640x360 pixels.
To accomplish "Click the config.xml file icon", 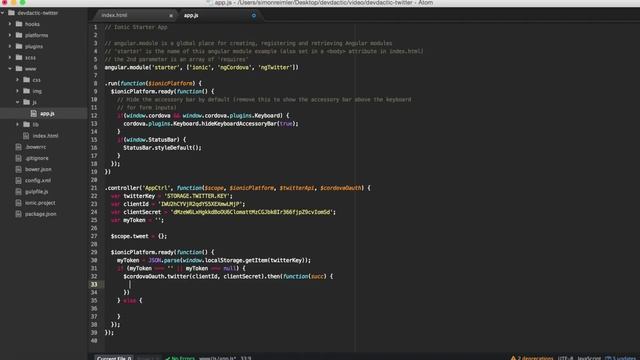I will click(x=18, y=180).
